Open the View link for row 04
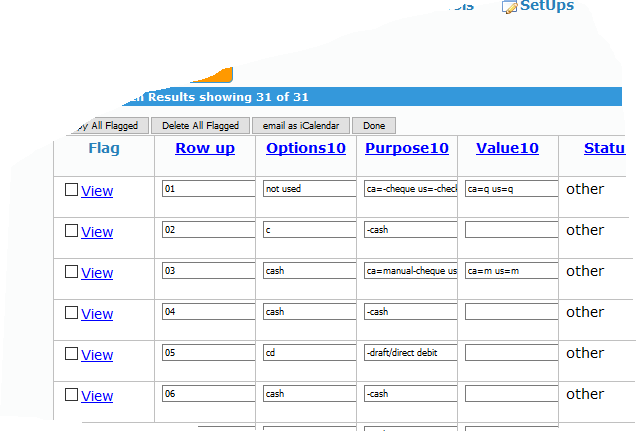The image size is (636, 431). (97, 314)
